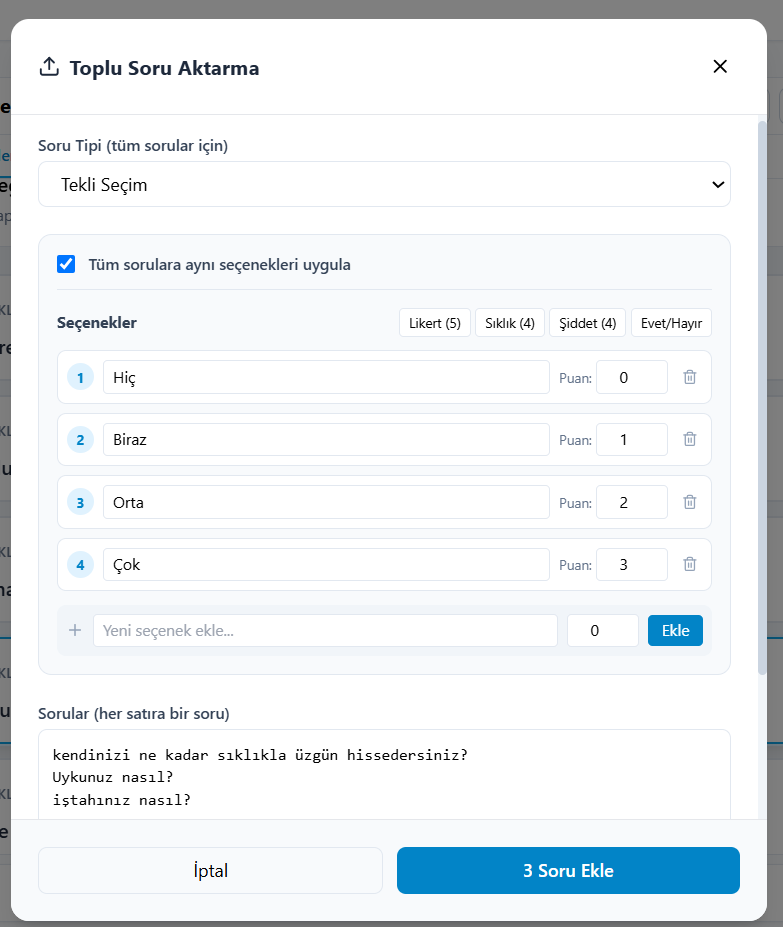Apply the Sıklık (4) preset
The height and width of the screenshot is (927, 783).
pyautogui.click(x=510, y=323)
